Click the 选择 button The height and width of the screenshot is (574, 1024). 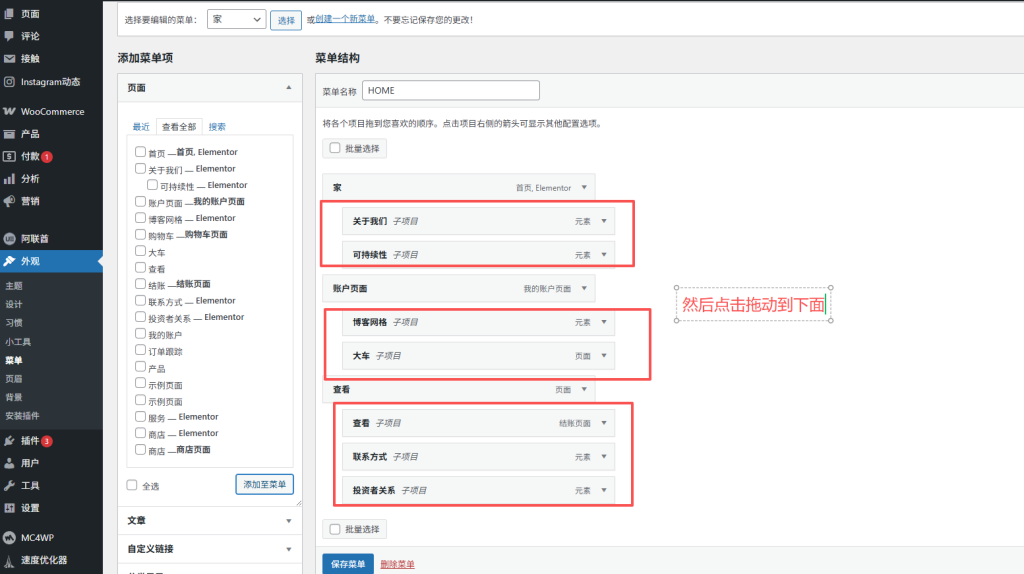coord(286,20)
